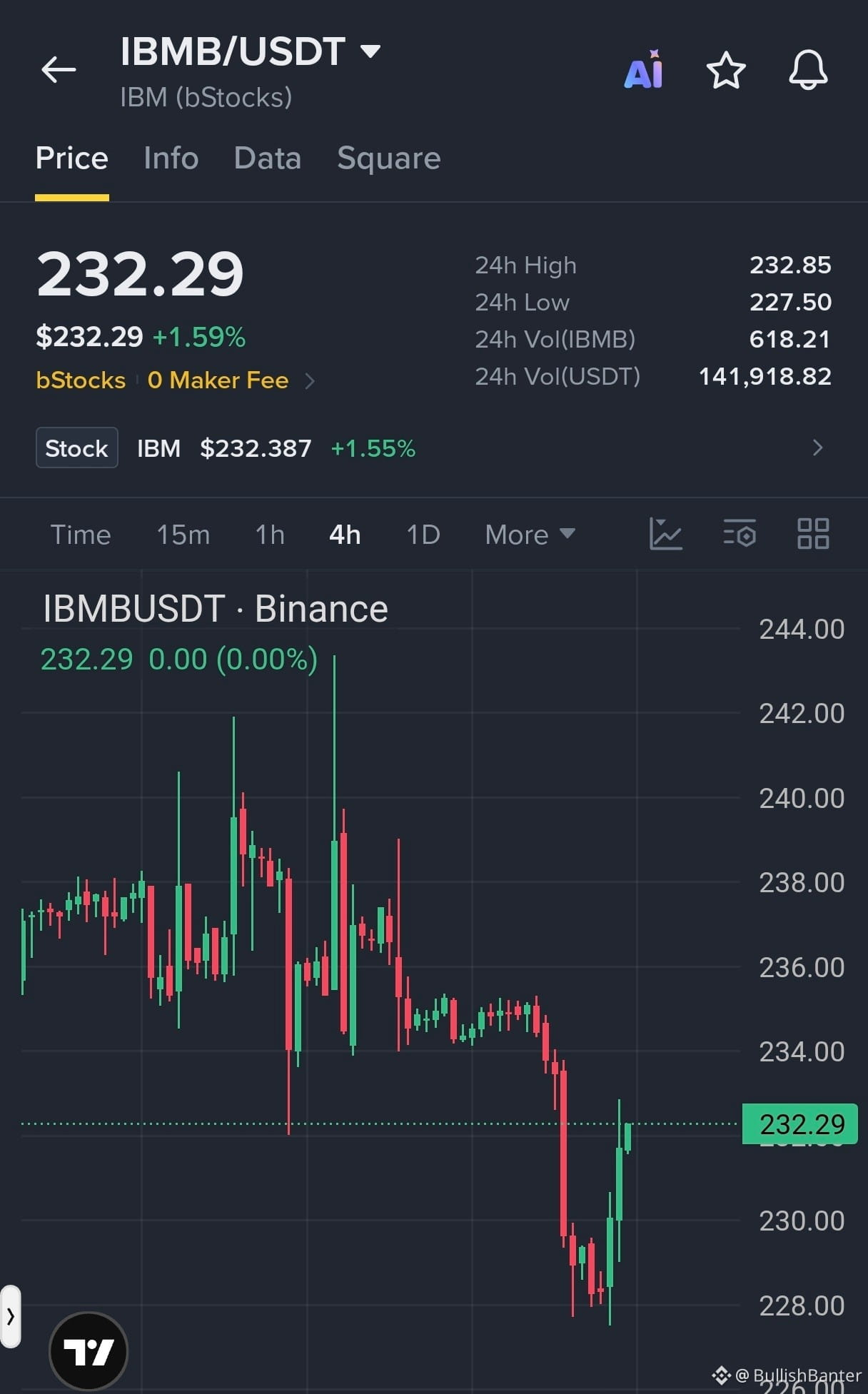Select the 15m chart interval
Viewport: 868px width, 1394px height.
(183, 535)
